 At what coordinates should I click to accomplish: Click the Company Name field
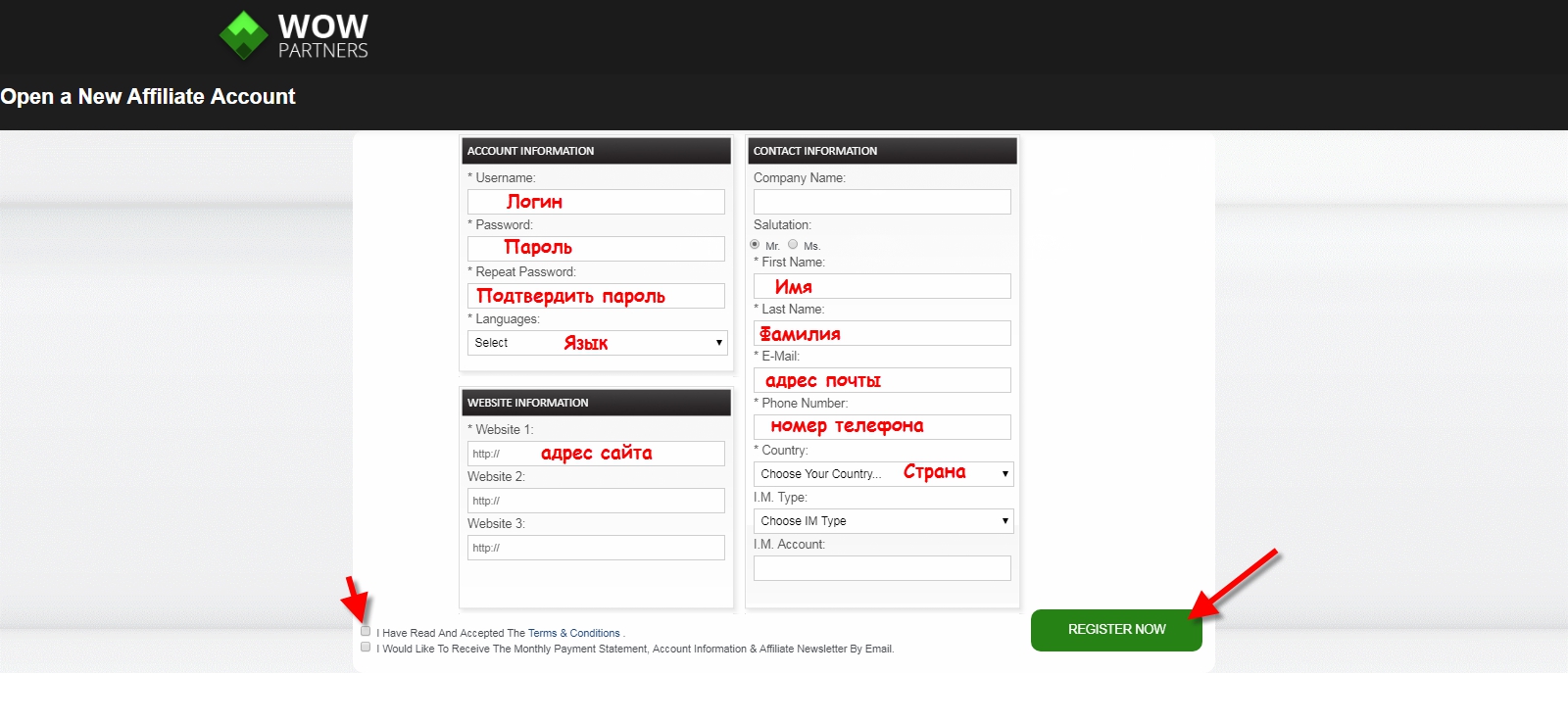[x=882, y=202]
